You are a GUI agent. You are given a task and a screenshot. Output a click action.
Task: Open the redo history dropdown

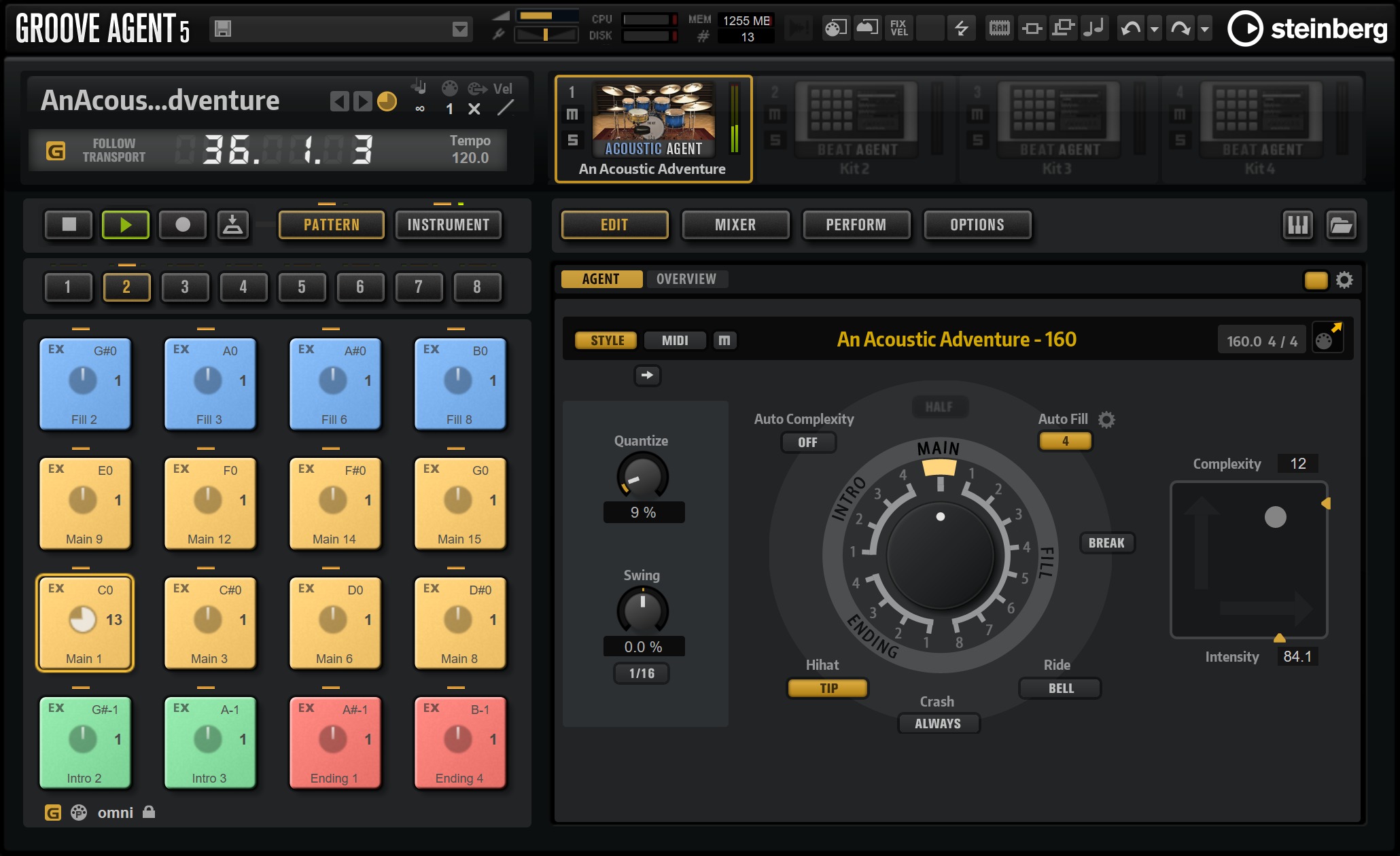pos(1205,29)
